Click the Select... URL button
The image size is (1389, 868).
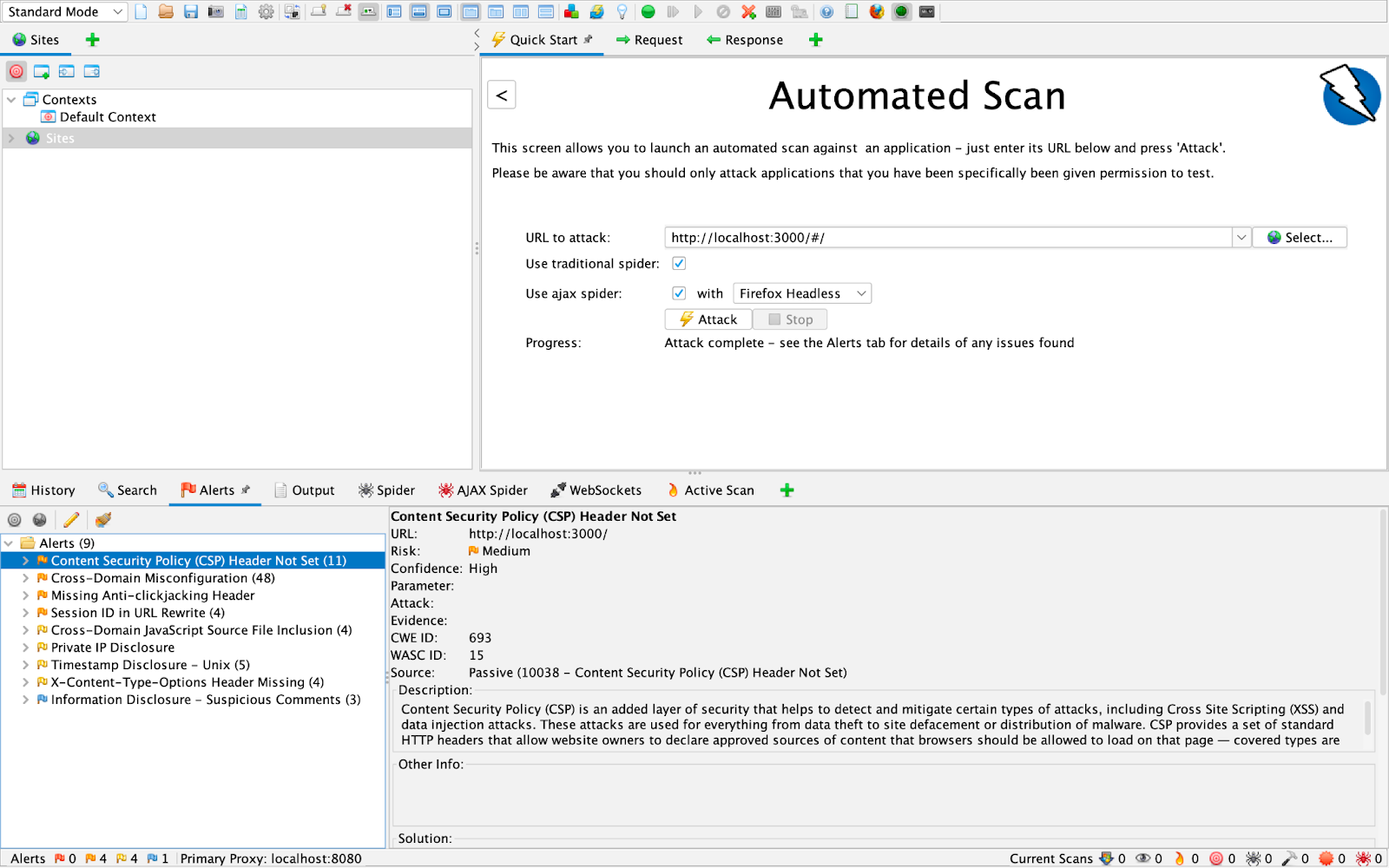1299,238
